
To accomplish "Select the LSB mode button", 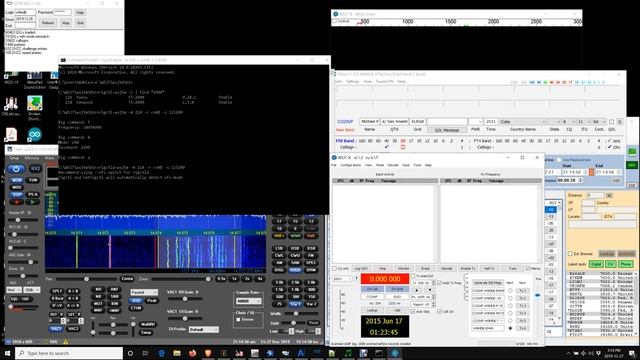I will point(279,248).
